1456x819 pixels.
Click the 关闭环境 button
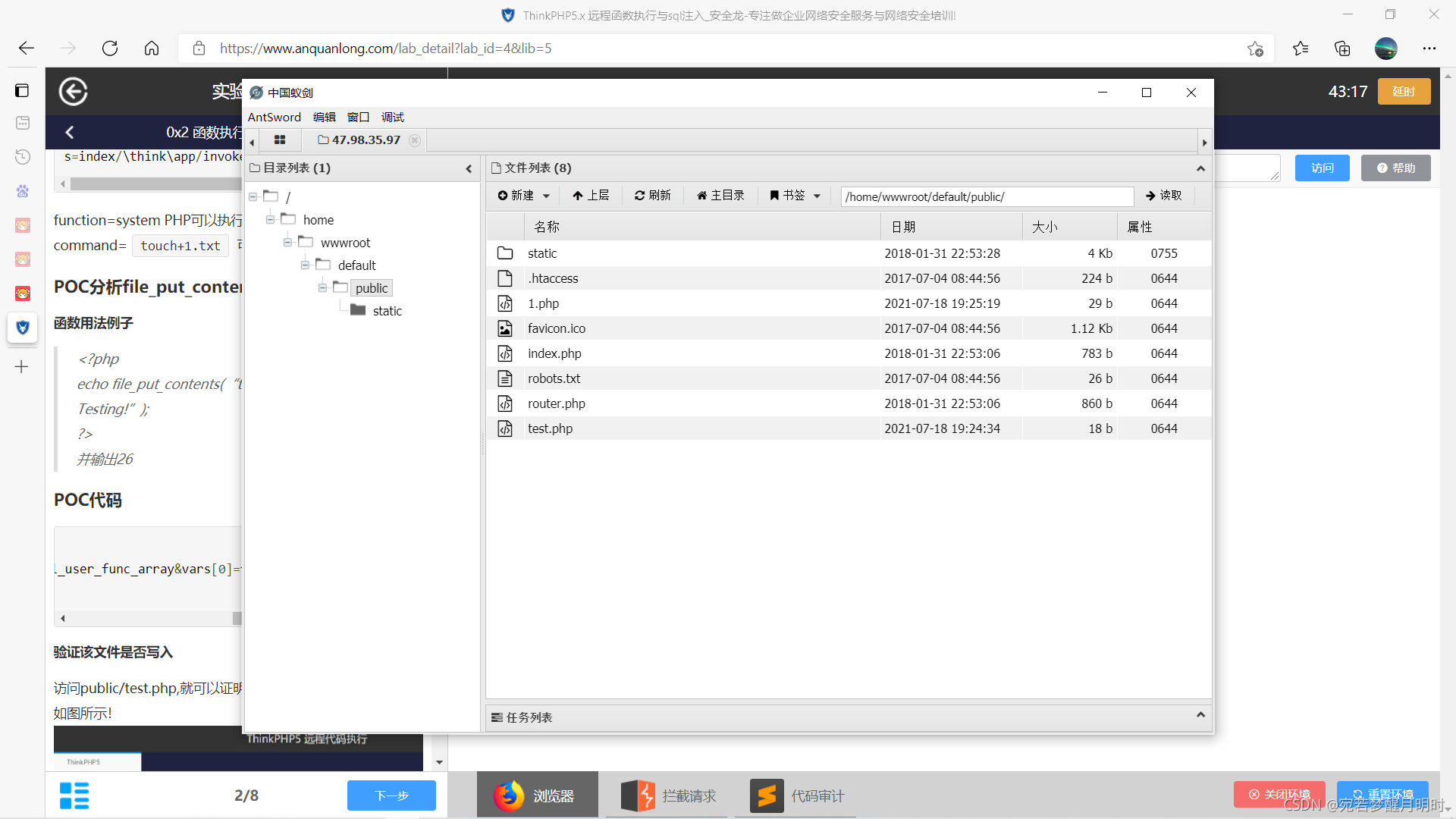point(1279,794)
